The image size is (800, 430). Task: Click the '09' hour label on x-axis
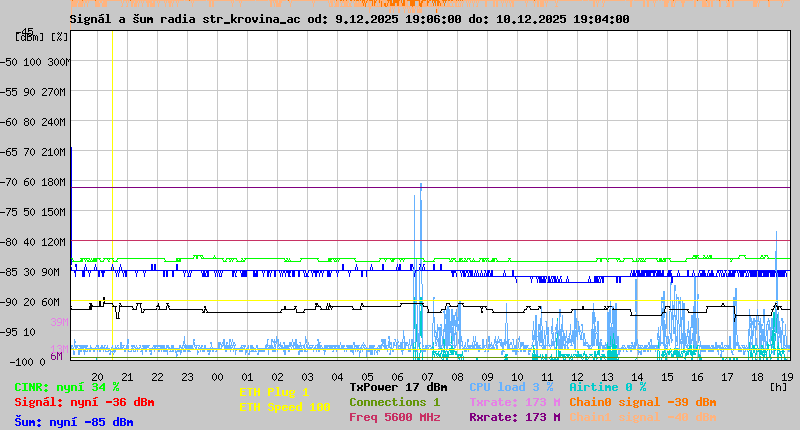click(x=487, y=377)
